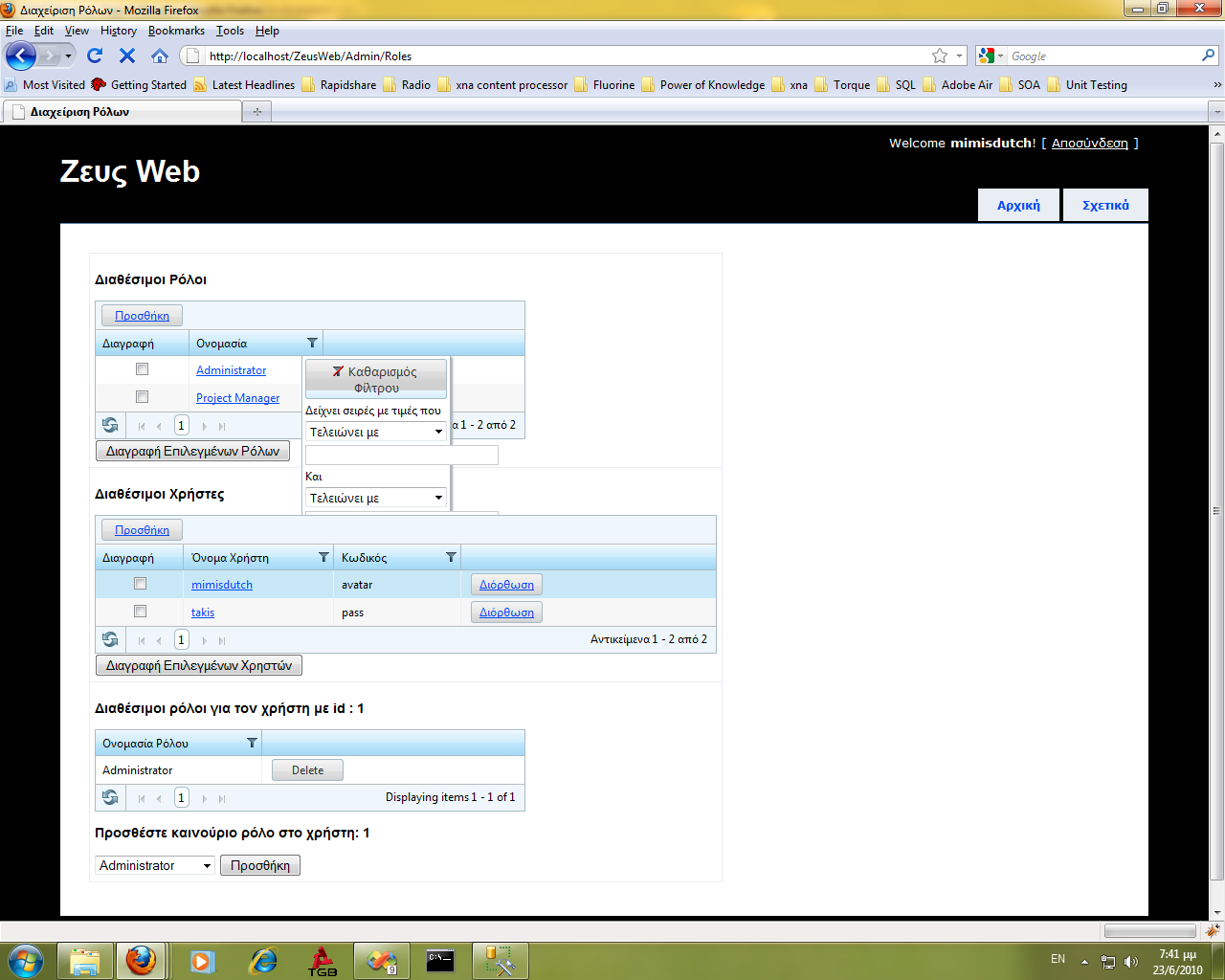Stop loading the page

click(x=127, y=56)
